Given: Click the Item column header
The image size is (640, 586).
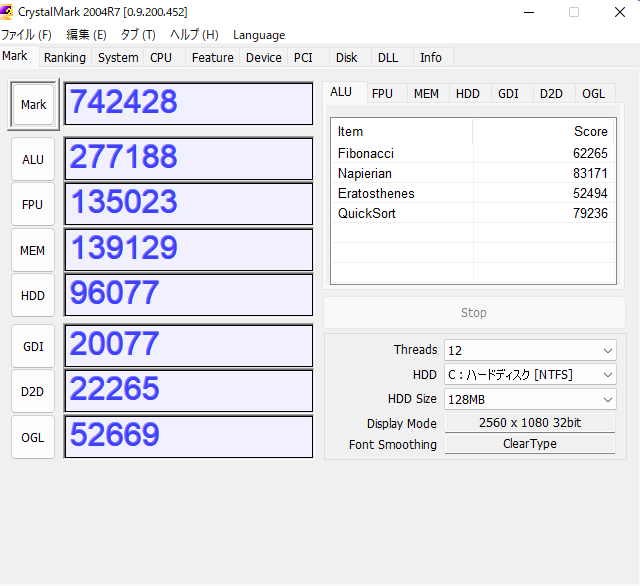Looking at the screenshot, I should tap(402, 131).
